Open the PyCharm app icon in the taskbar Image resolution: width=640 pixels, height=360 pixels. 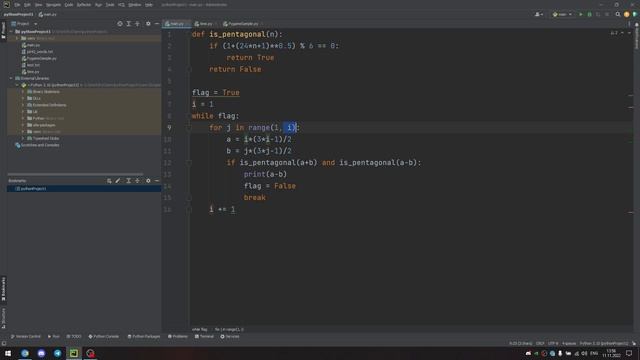click(x=74, y=353)
